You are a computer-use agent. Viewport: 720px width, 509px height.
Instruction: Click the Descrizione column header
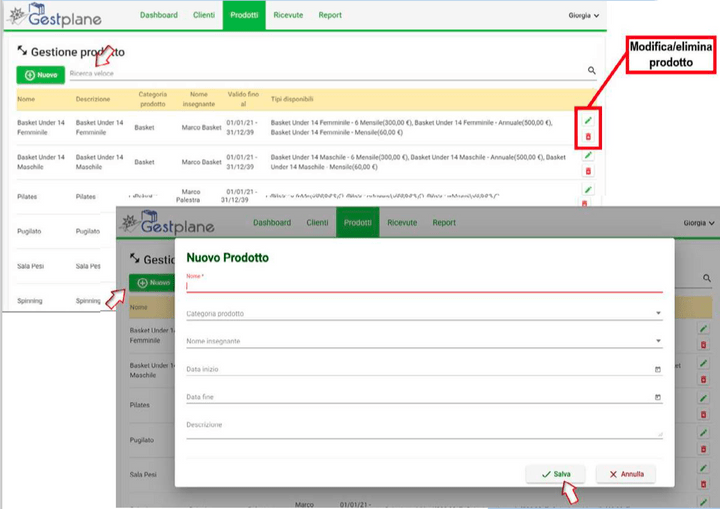[x=93, y=99]
